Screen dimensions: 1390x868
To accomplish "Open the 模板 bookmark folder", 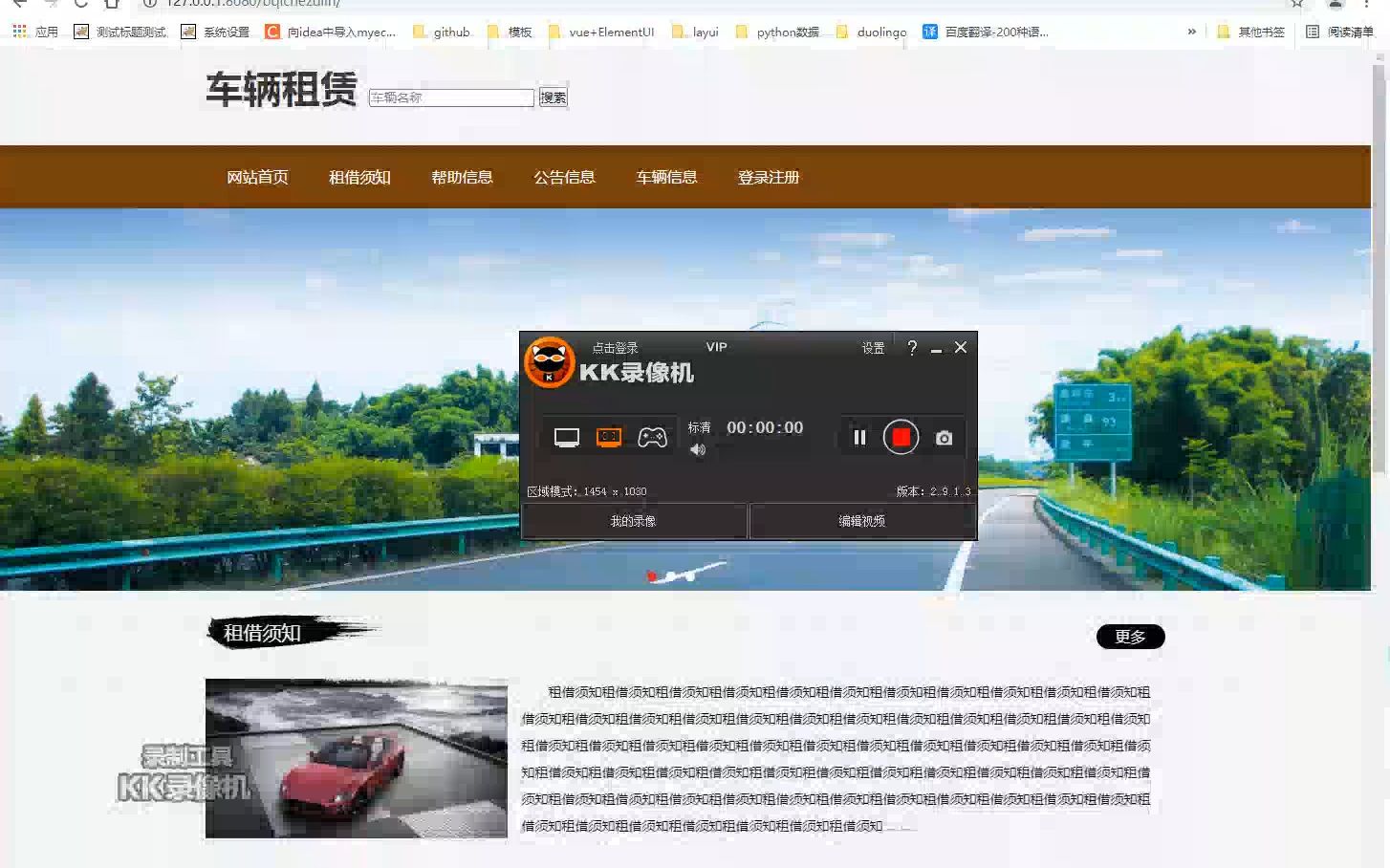I will [x=510, y=32].
